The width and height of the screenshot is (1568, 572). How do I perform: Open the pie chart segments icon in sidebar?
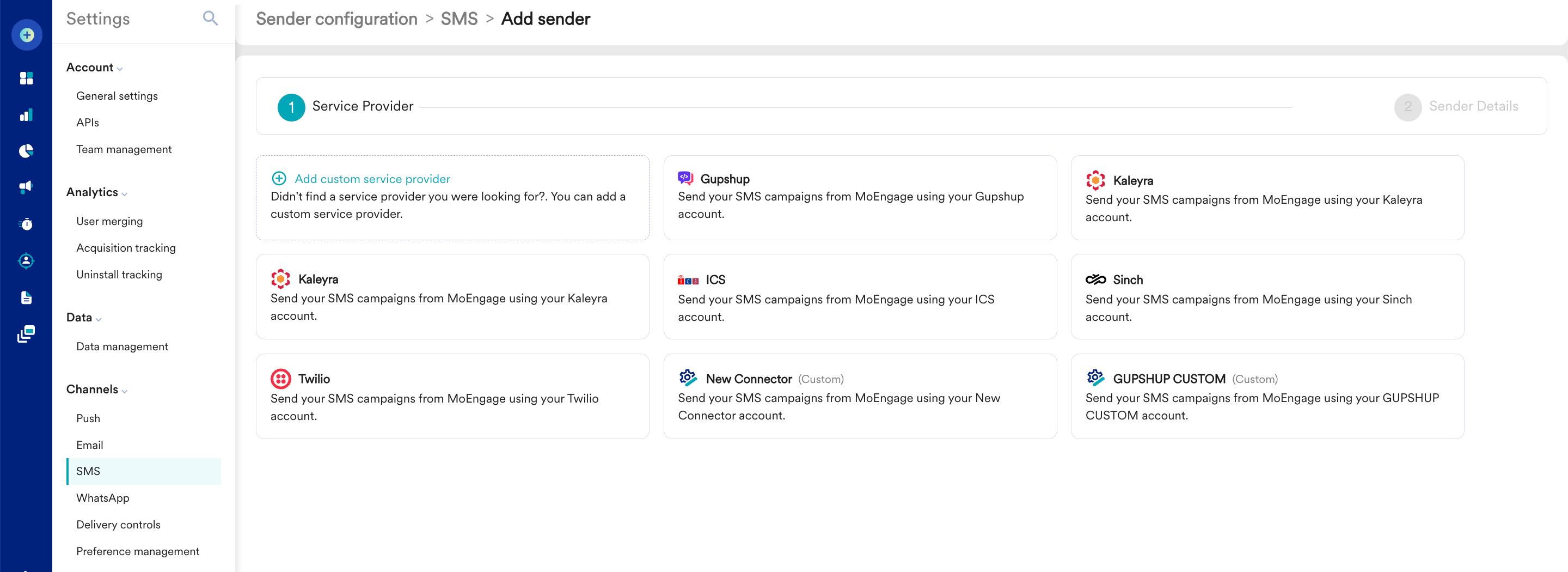tap(26, 151)
